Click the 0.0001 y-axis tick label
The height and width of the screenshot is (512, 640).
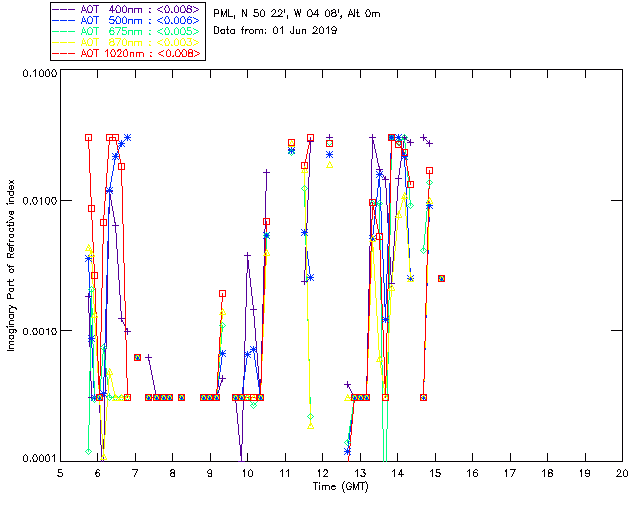37,459
